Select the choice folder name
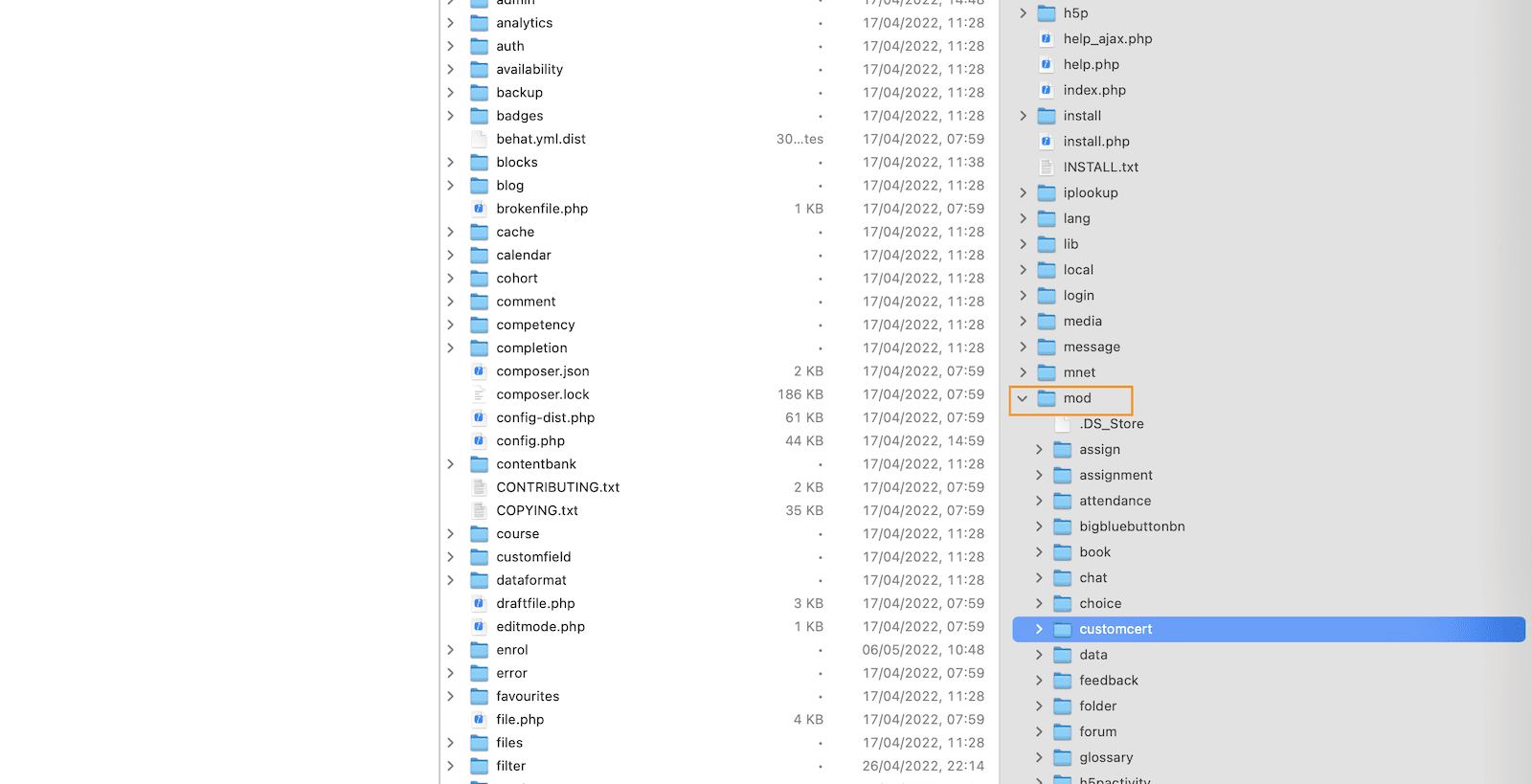1532x784 pixels. click(1100, 604)
